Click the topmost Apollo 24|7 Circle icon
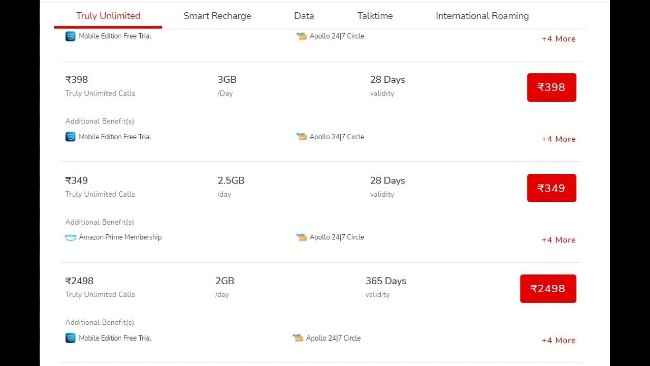 click(301, 36)
